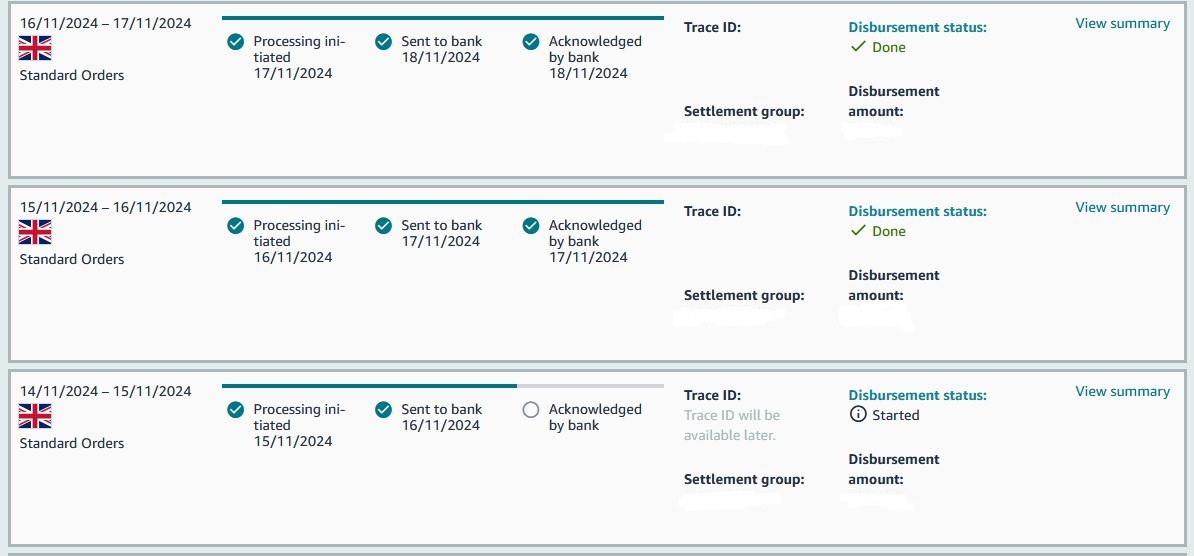Click check icon beside Sent to bank 16/11/2024
The height and width of the screenshot is (556, 1194).
pos(384,410)
